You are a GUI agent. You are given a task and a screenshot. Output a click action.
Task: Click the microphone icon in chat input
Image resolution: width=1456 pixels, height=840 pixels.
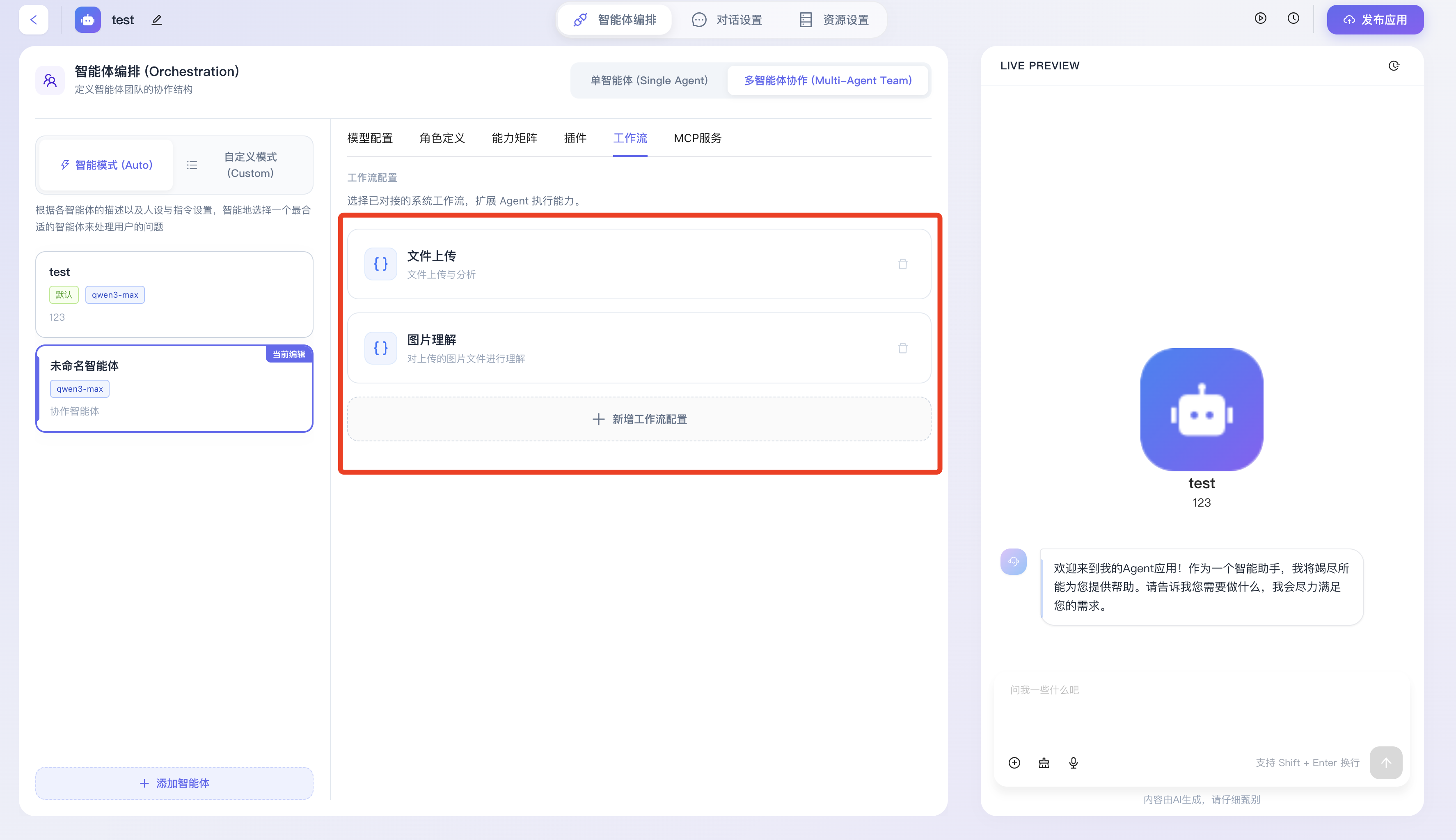(1073, 763)
